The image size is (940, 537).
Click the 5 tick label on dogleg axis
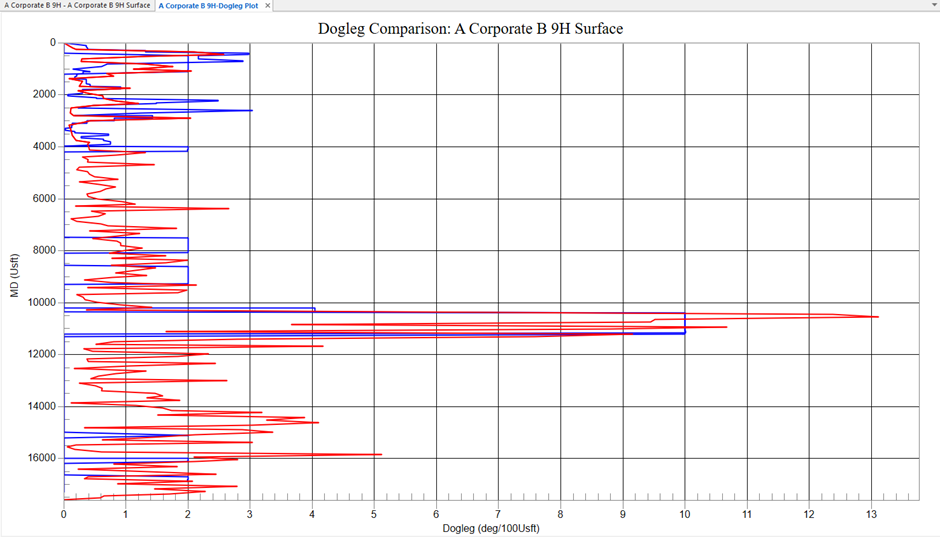tap(374, 514)
